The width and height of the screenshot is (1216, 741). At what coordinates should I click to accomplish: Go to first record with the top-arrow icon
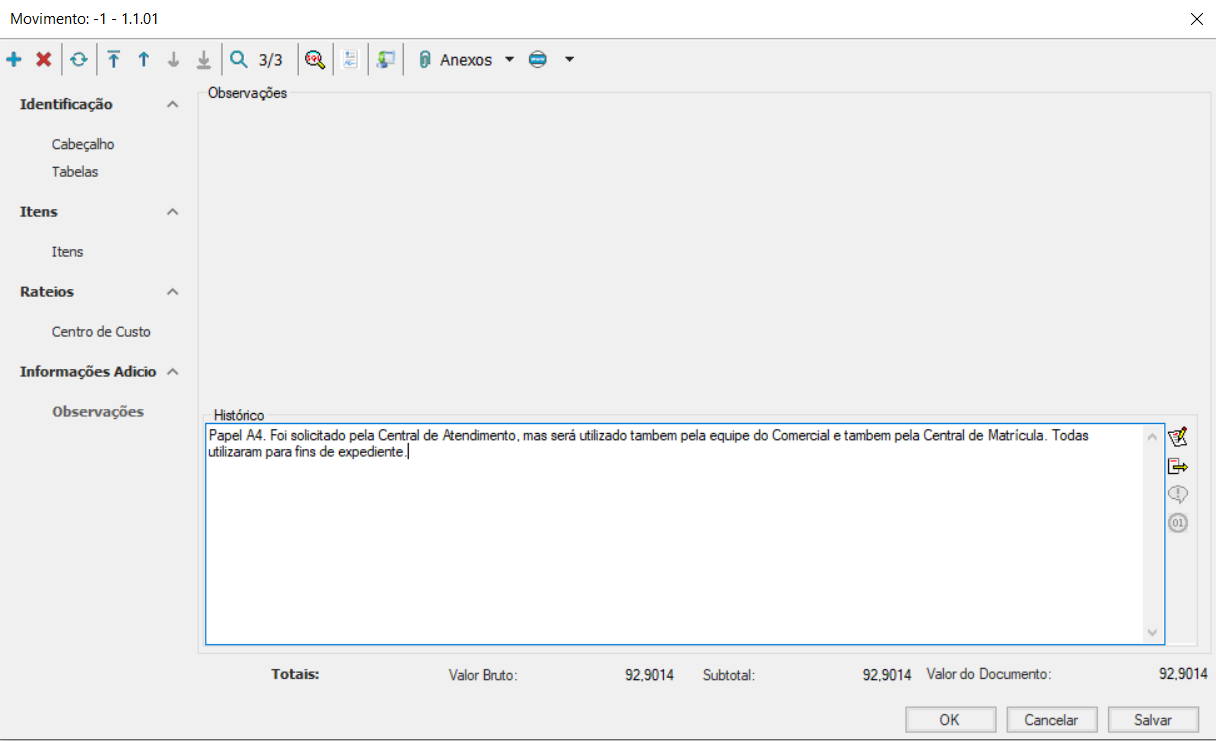114,60
